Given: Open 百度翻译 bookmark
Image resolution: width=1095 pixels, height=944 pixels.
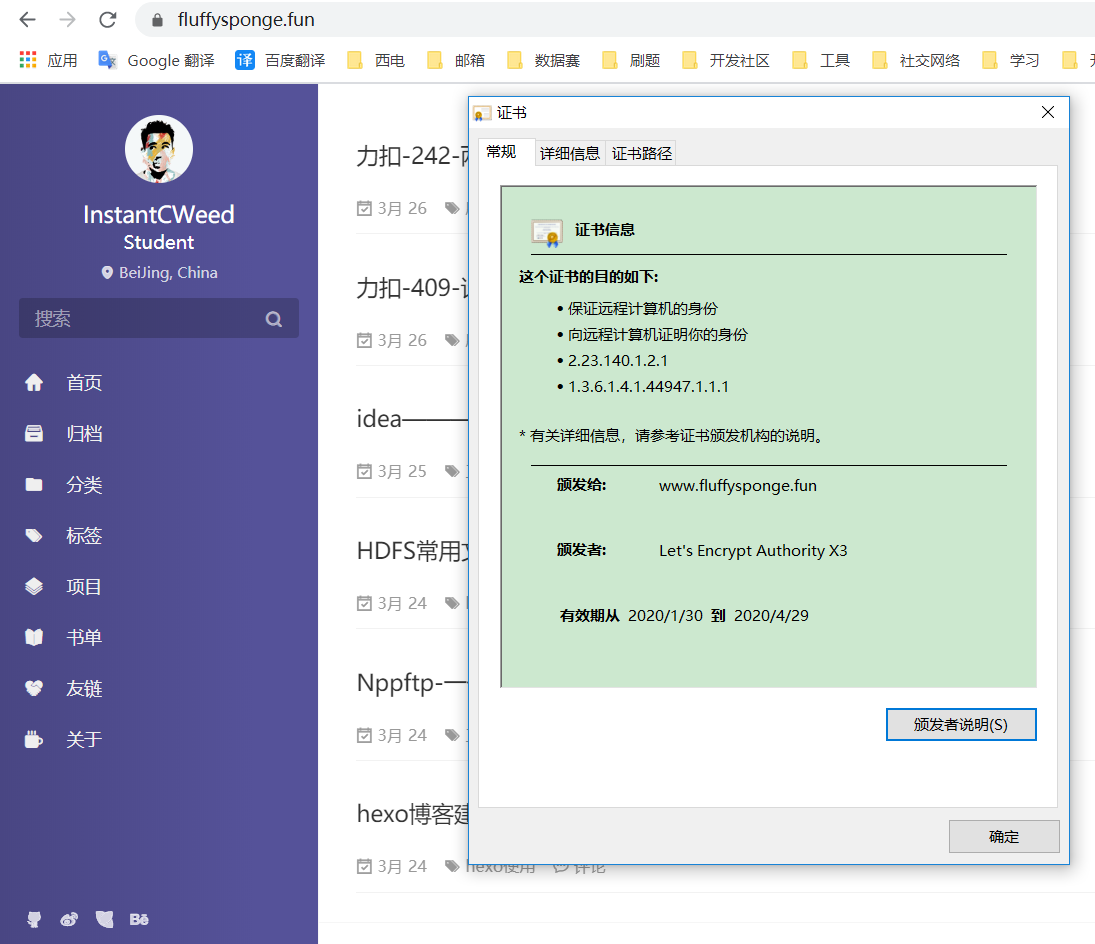Looking at the screenshot, I should [280, 61].
